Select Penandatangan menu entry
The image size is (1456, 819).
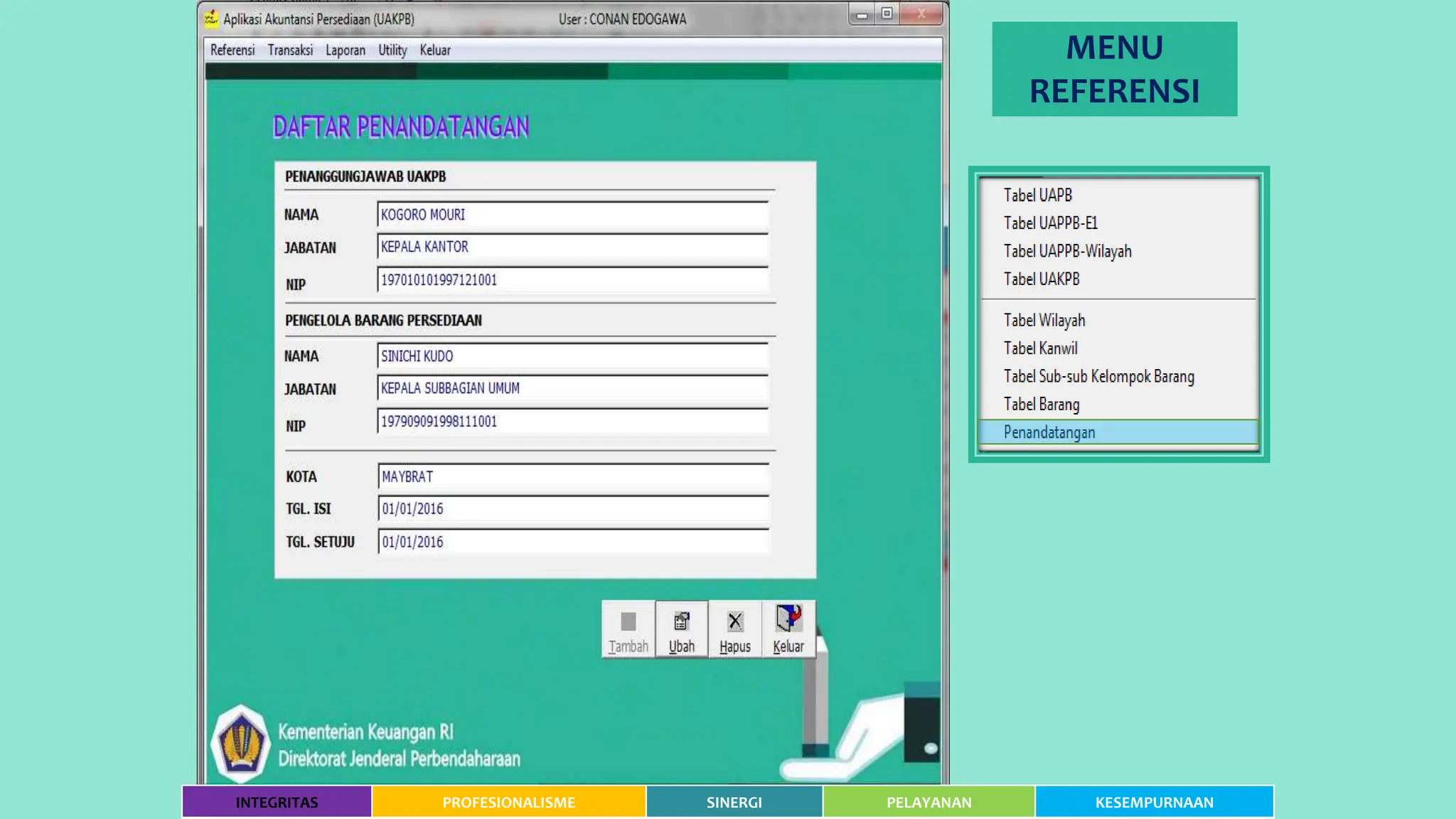point(1049,432)
